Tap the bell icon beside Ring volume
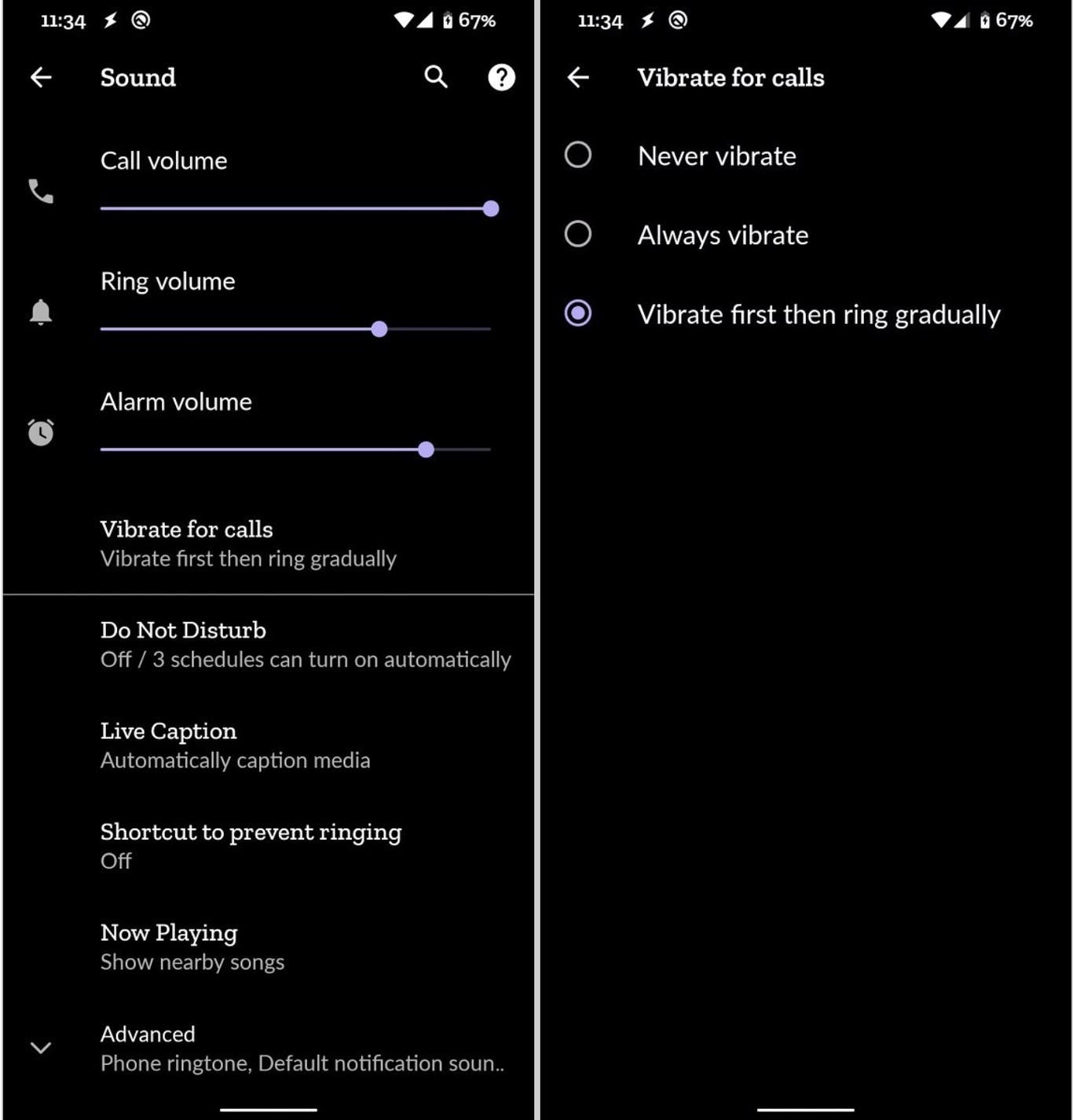Screen dimensions: 1073x1120 [41, 312]
